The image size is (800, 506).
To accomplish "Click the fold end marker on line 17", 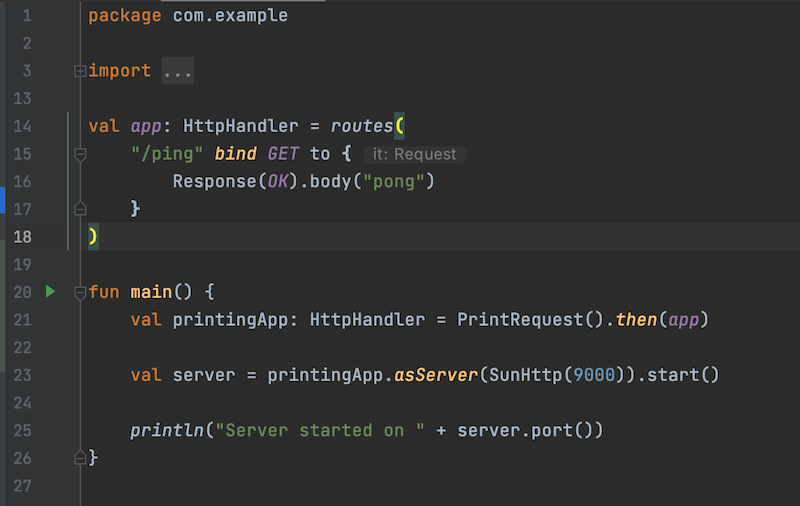I will (80, 209).
